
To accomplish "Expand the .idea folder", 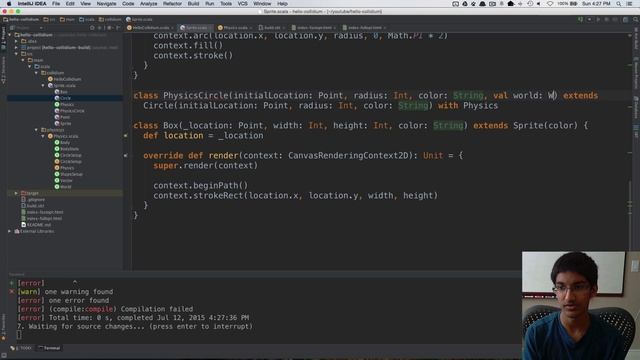I will (16, 41).
